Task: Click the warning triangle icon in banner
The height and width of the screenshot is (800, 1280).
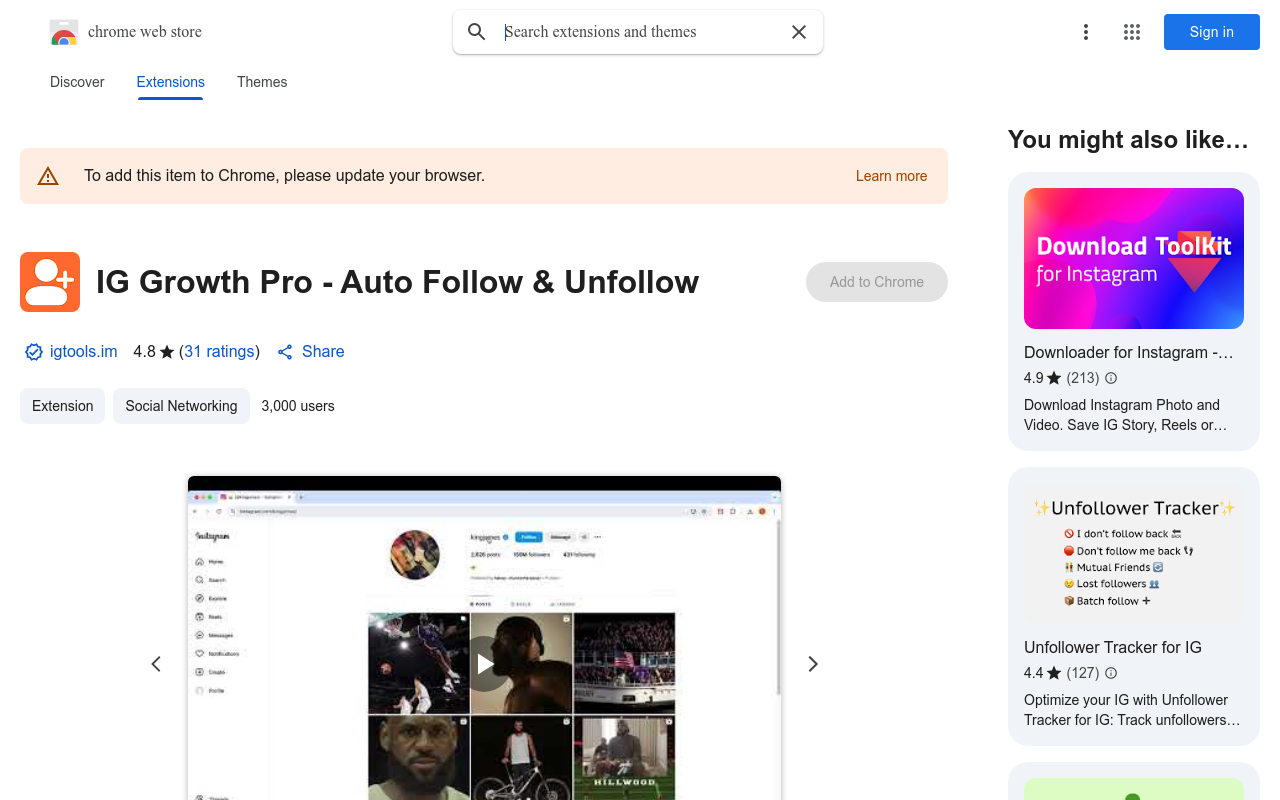Action: (x=48, y=176)
